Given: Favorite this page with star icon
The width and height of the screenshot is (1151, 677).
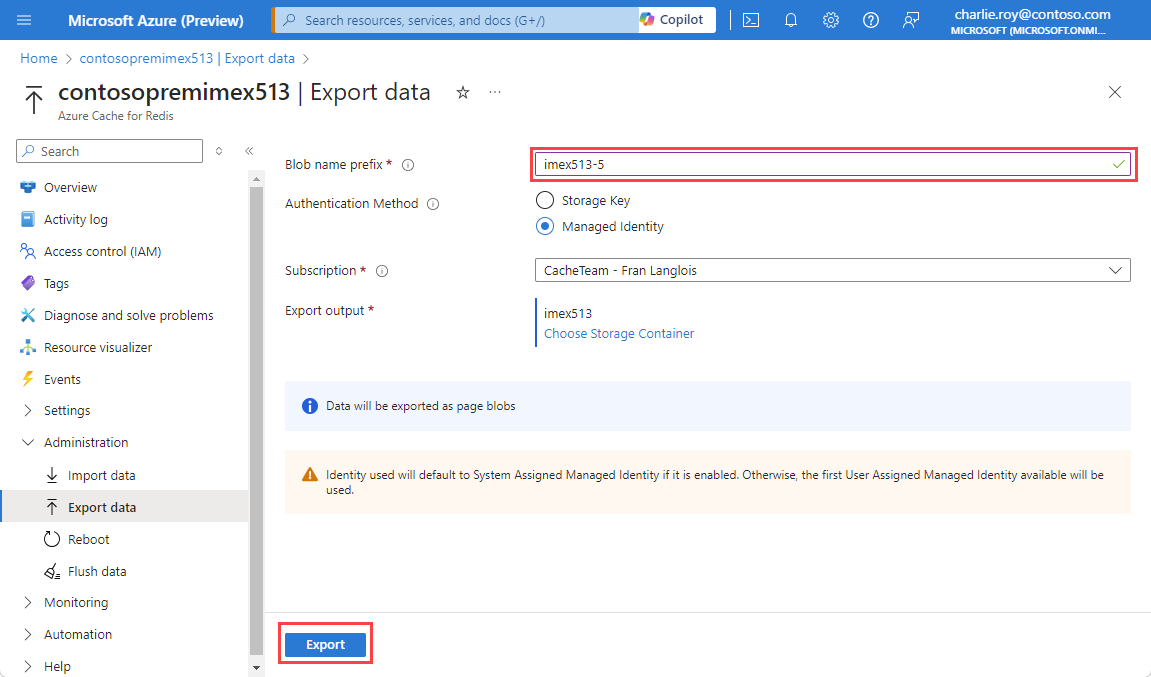Looking at the screenshot, I should coord(462,93).
